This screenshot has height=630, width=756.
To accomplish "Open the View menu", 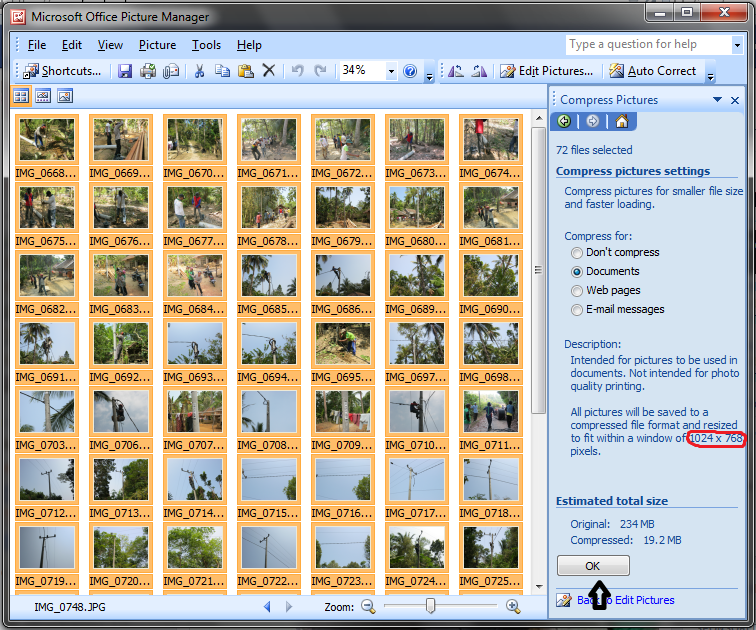I will point(110,45).
